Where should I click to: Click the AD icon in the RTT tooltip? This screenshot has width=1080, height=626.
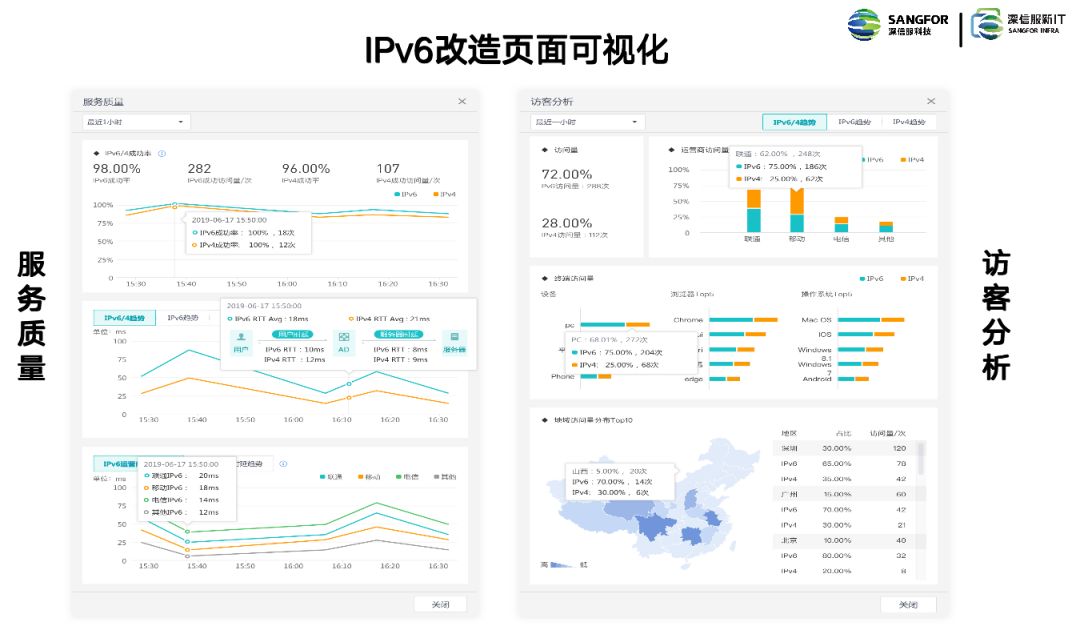point(344,339)
